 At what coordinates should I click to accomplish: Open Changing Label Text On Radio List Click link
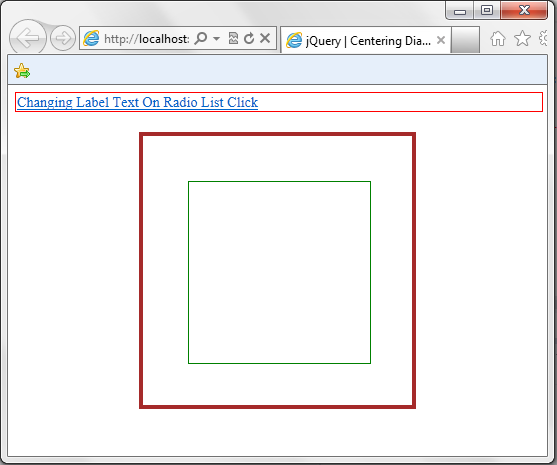(x=137, y=102)
